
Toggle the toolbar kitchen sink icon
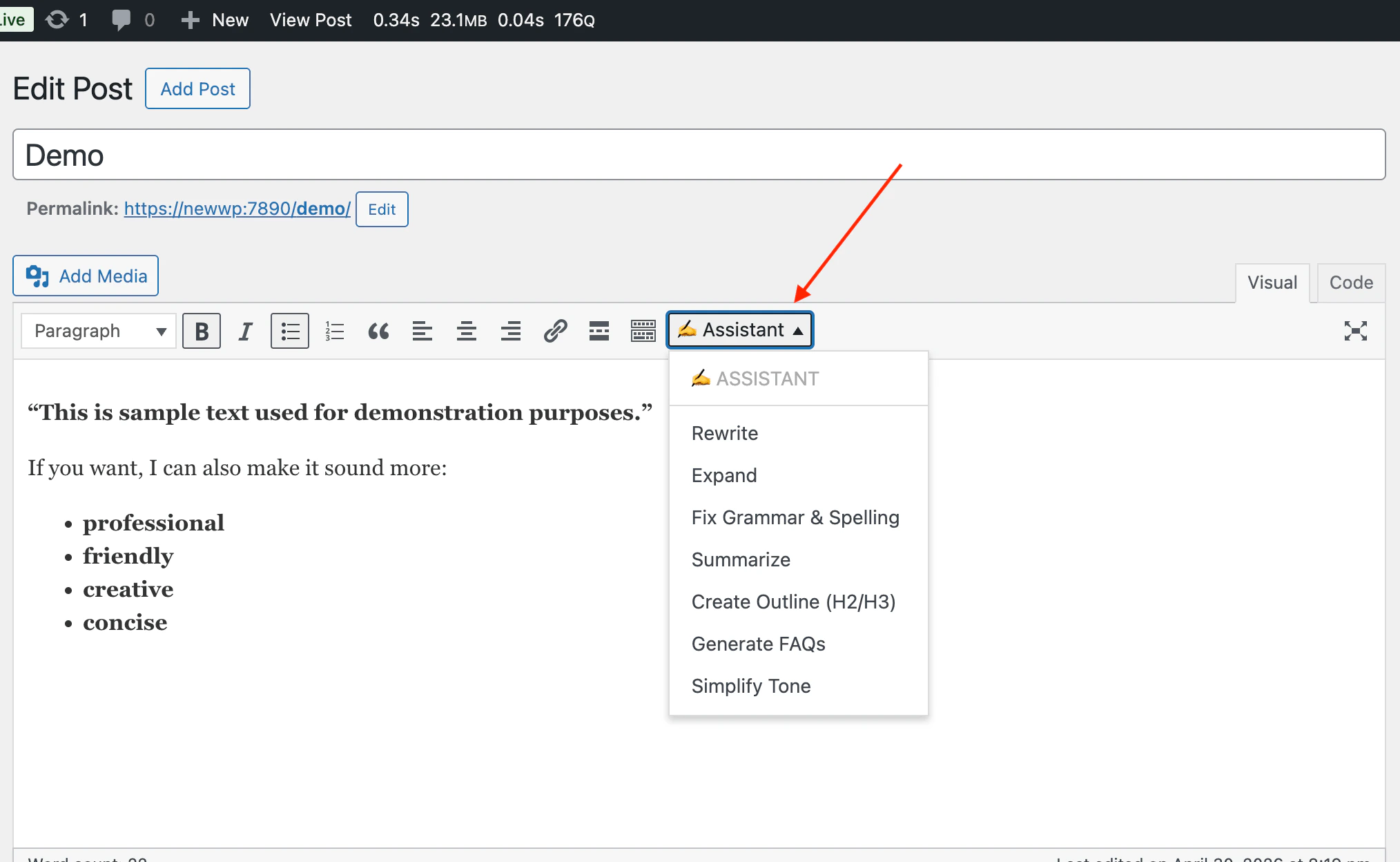[643, 331]
